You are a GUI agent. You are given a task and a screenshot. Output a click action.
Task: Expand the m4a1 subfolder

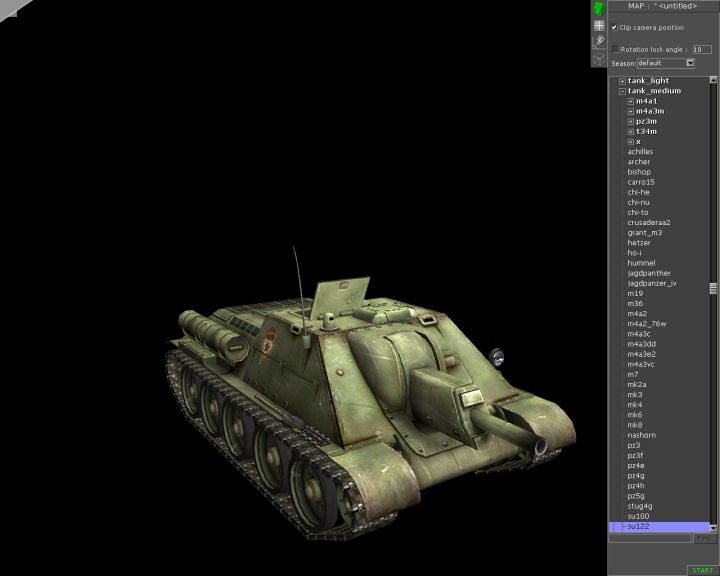pos(631,101)
